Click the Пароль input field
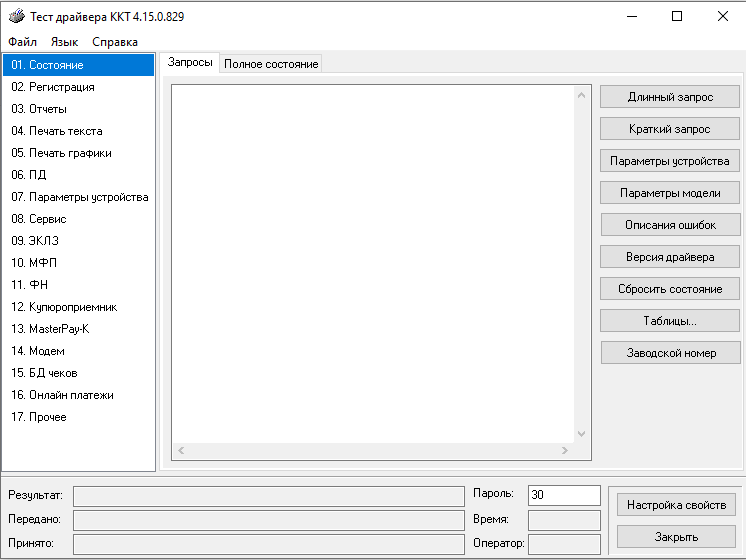The height and width of the screenshot is (560, 746). click(x=563, y=495)
